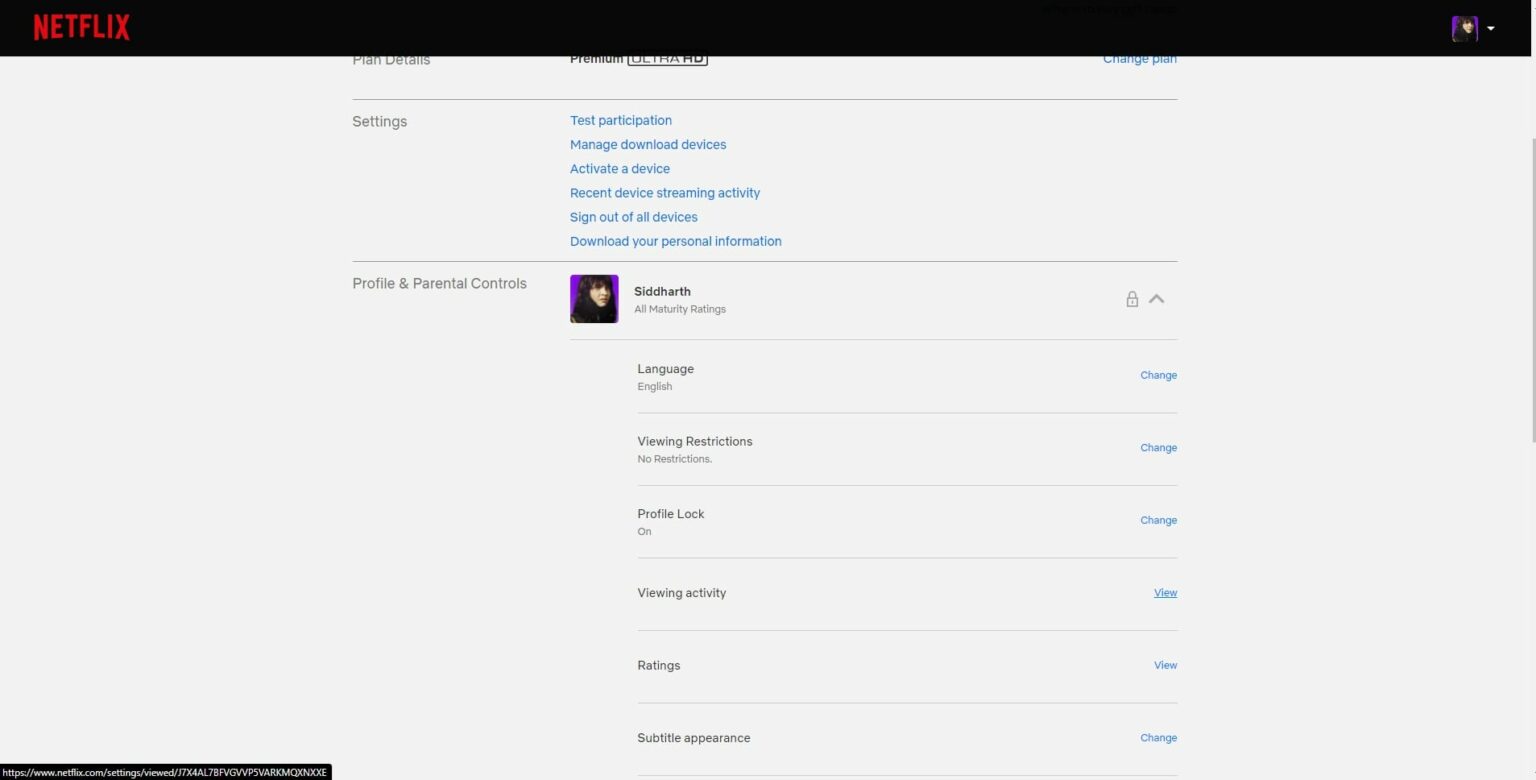
Task: Click Sign out of all devices
Action: click(633, 217)
